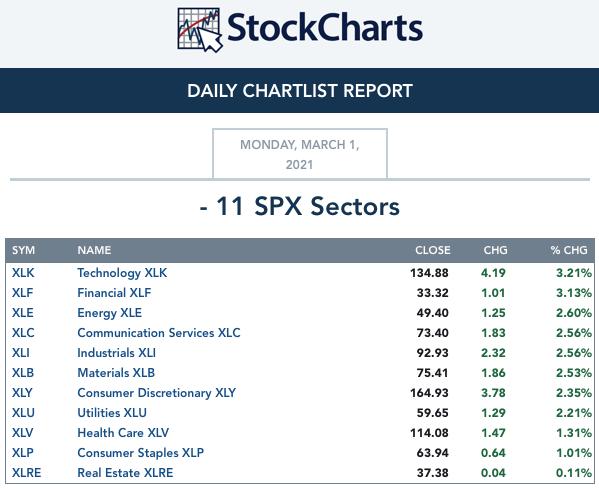Open Consumer Discretionary XLY link
599x489 pixels.
[x=157, y=393]
